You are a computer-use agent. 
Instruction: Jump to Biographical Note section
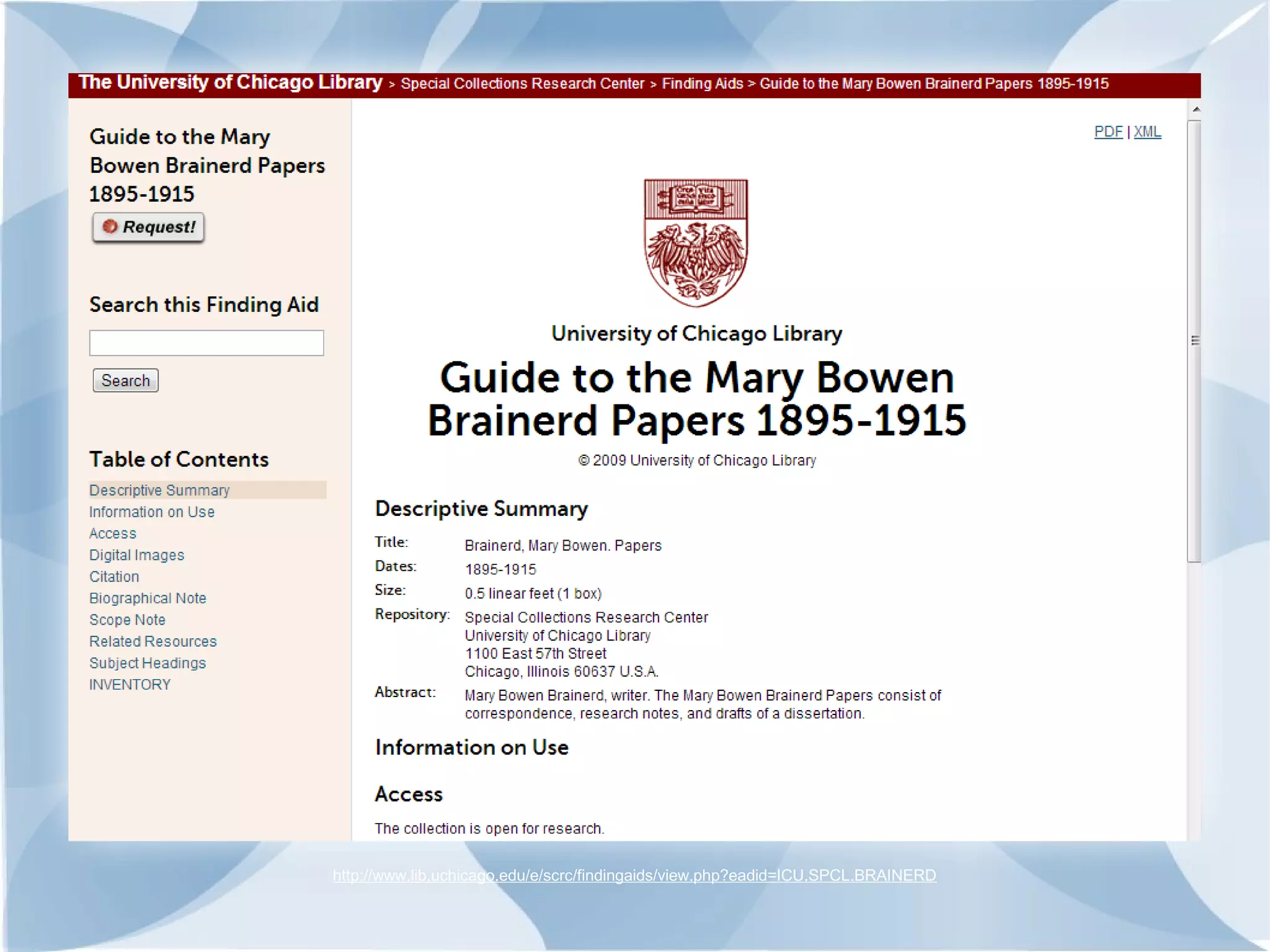tap(148, 598)
